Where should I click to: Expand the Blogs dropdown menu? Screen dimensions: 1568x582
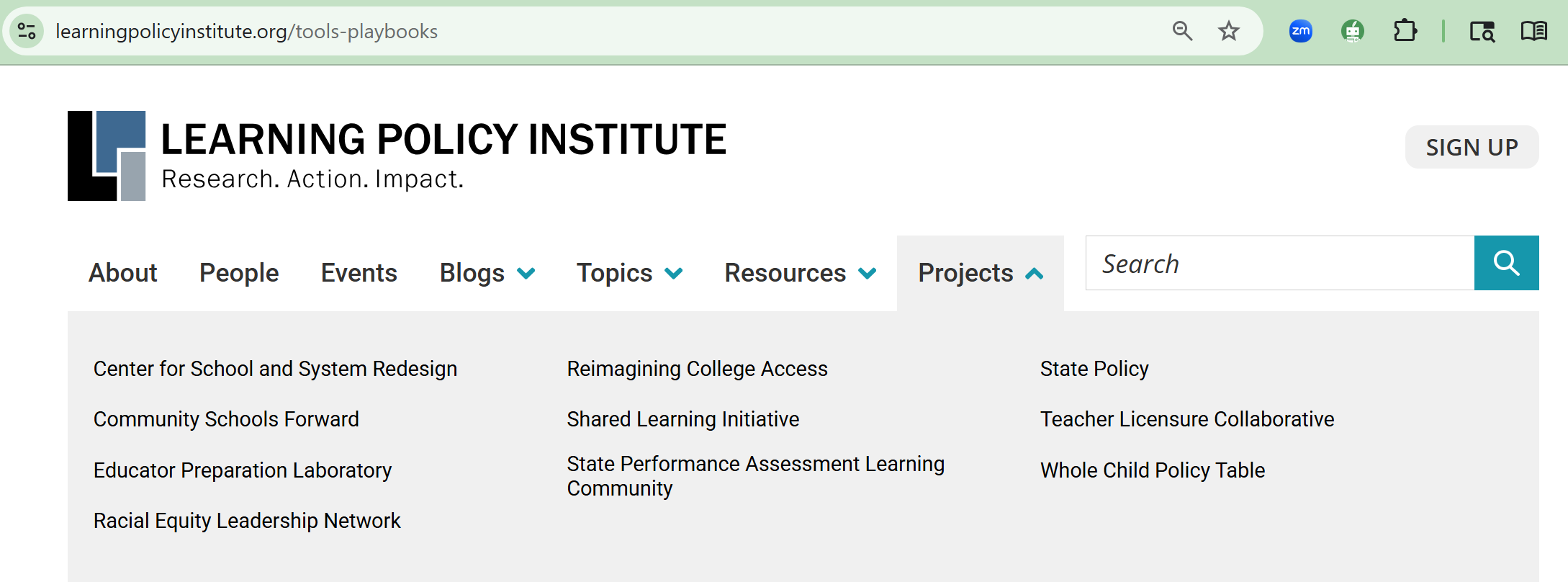(487, 273)
